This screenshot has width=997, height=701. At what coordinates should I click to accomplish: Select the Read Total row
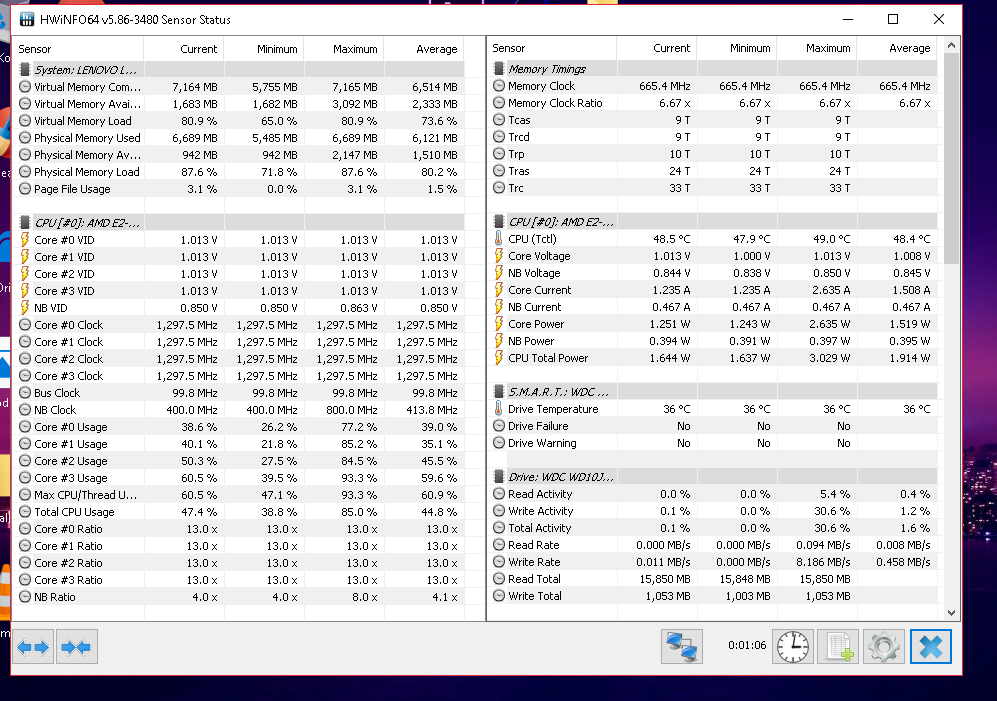point(712,579)
